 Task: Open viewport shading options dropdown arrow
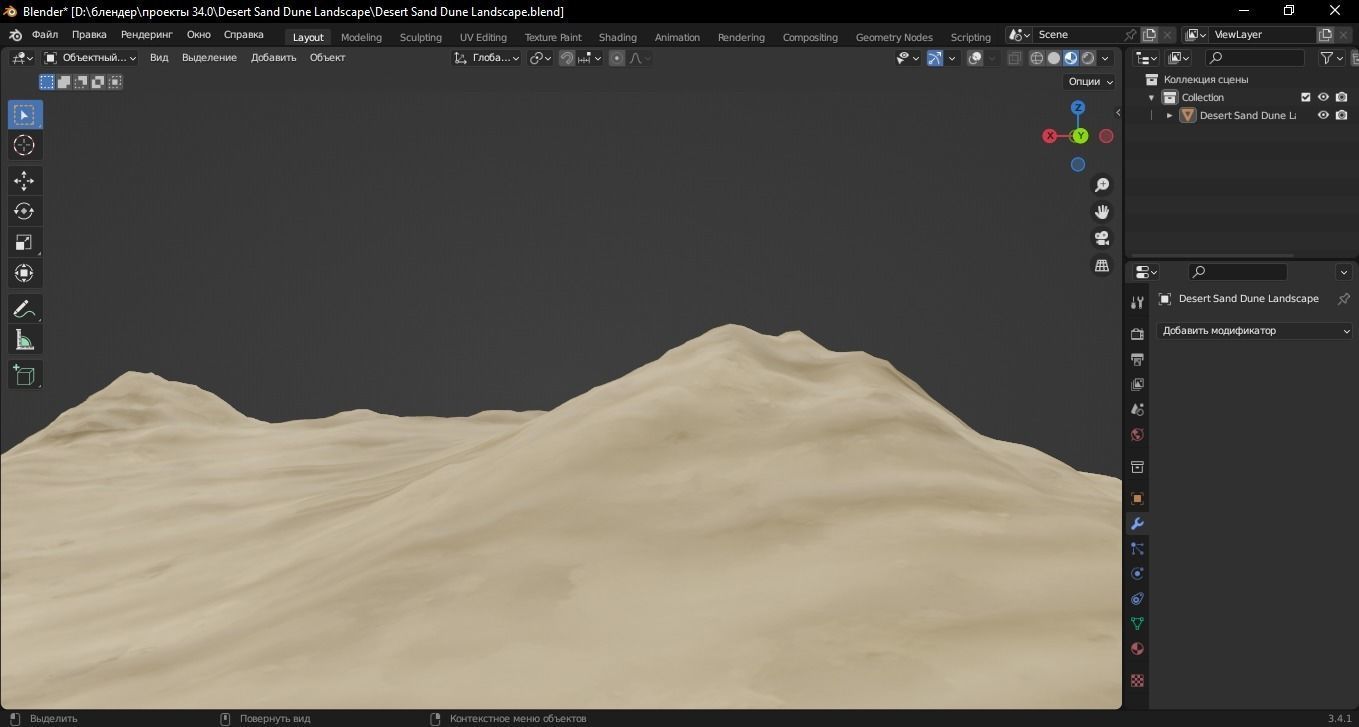1105,58
